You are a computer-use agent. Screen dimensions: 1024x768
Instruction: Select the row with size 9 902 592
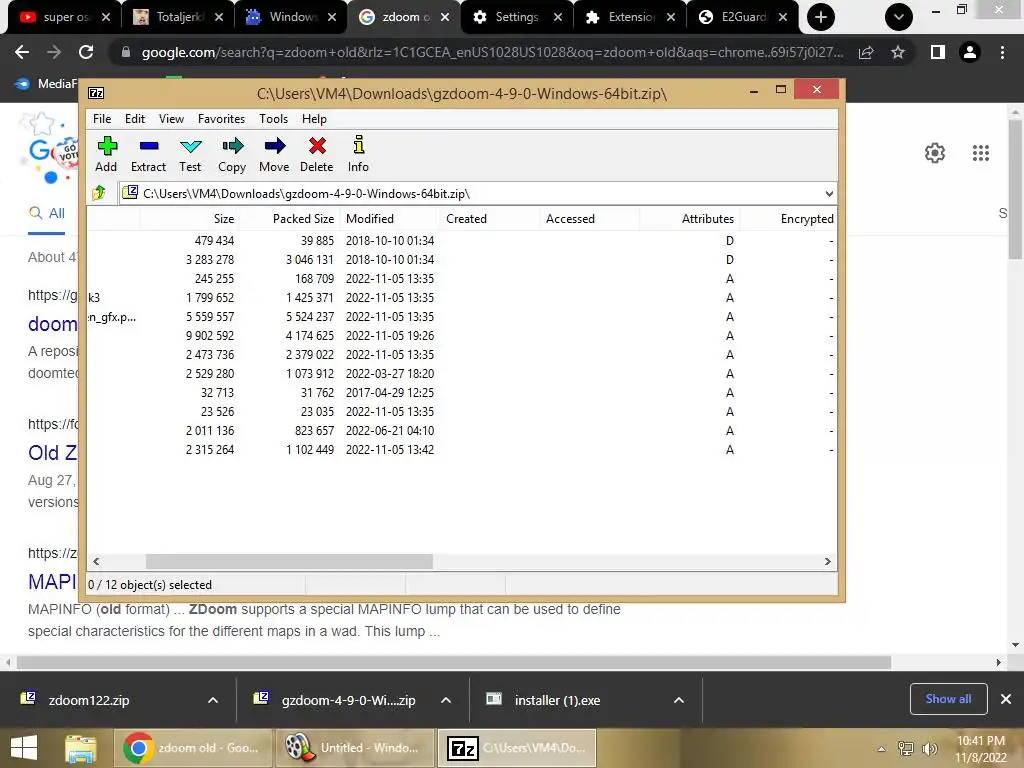coord(462,336)
